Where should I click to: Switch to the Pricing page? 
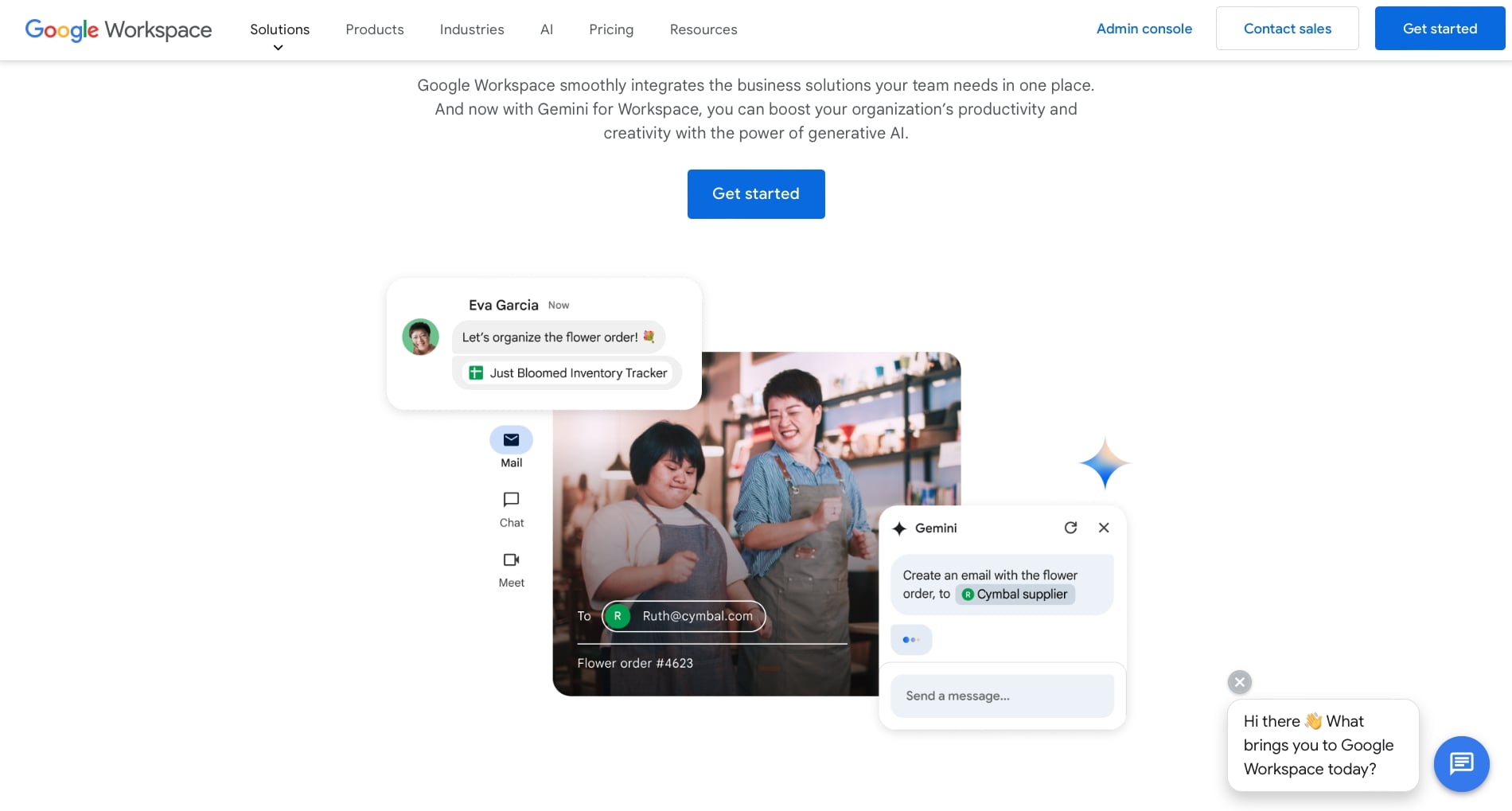click(x=610, y=29)
